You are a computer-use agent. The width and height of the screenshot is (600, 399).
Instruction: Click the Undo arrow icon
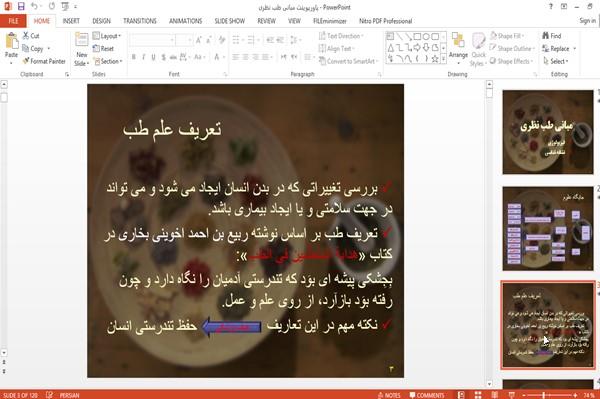pyautogui.click(x=34, y=6)
